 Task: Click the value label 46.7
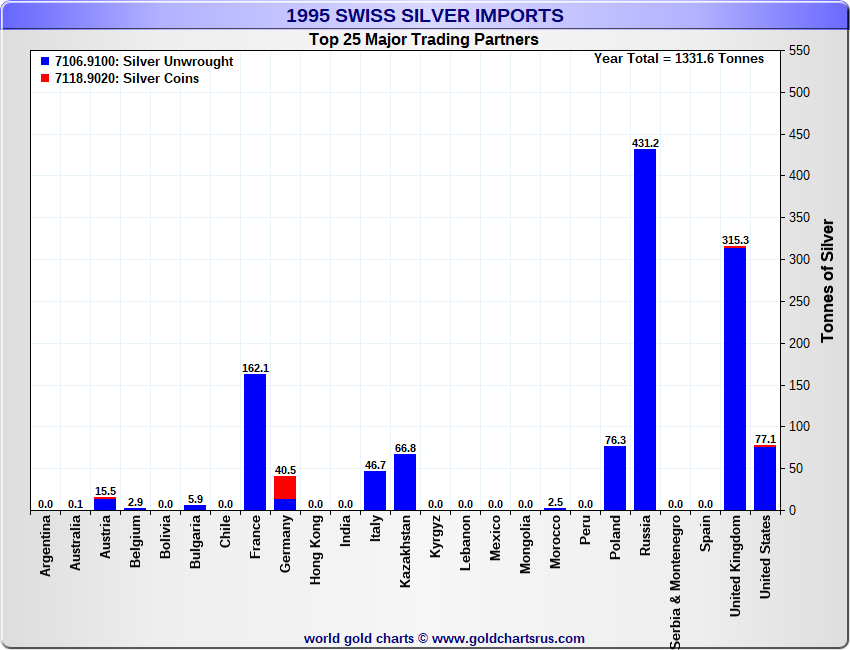click(375, 465)
